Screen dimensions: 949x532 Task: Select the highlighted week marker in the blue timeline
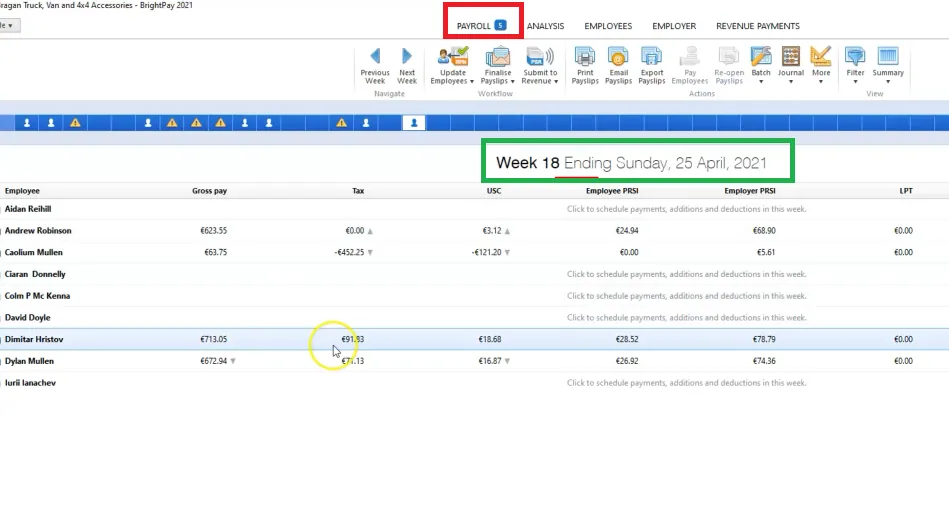point(414,123)
